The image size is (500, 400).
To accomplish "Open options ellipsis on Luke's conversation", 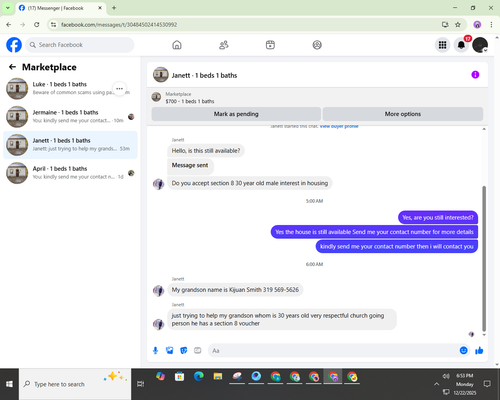I will coord(119,88).
